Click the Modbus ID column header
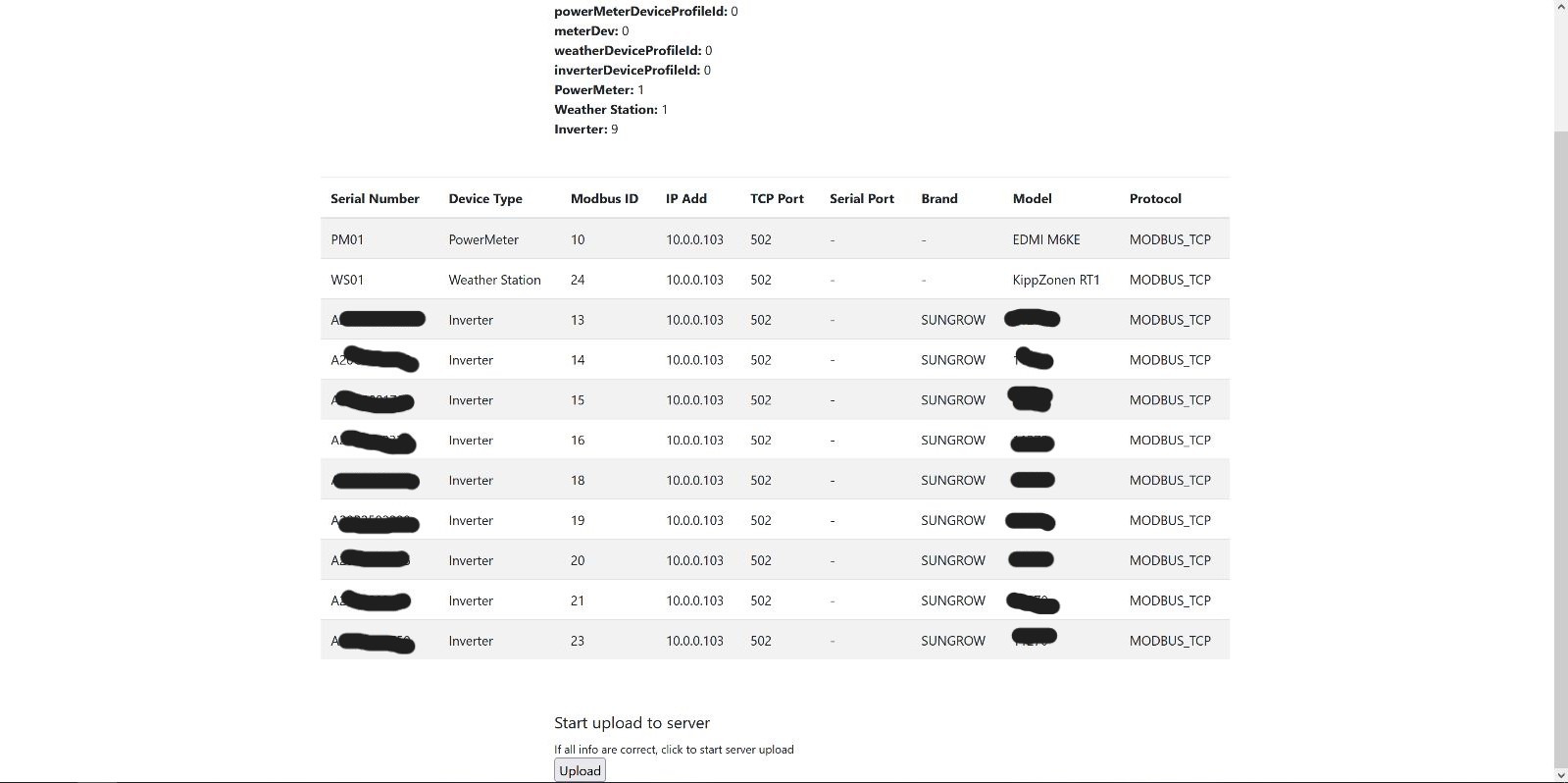1568x783 pixels. [x=604, y=198]
